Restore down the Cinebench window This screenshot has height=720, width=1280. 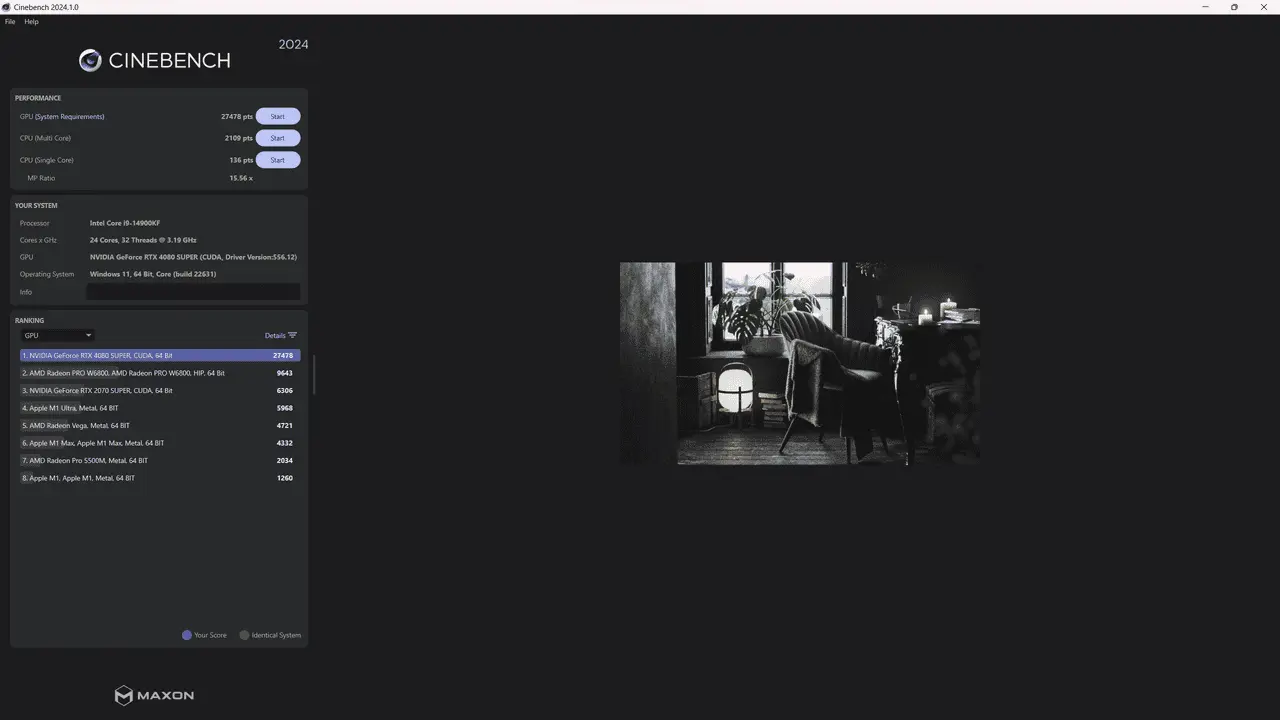1234,7
